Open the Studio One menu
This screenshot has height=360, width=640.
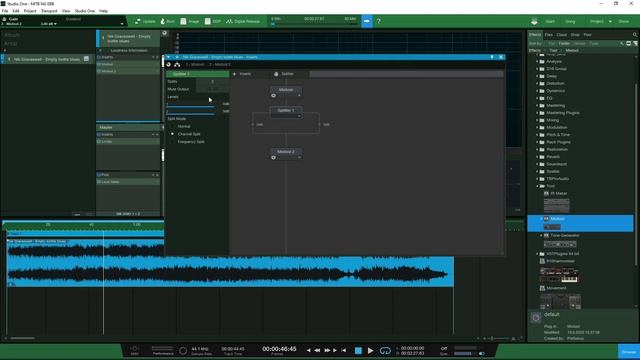84,11
